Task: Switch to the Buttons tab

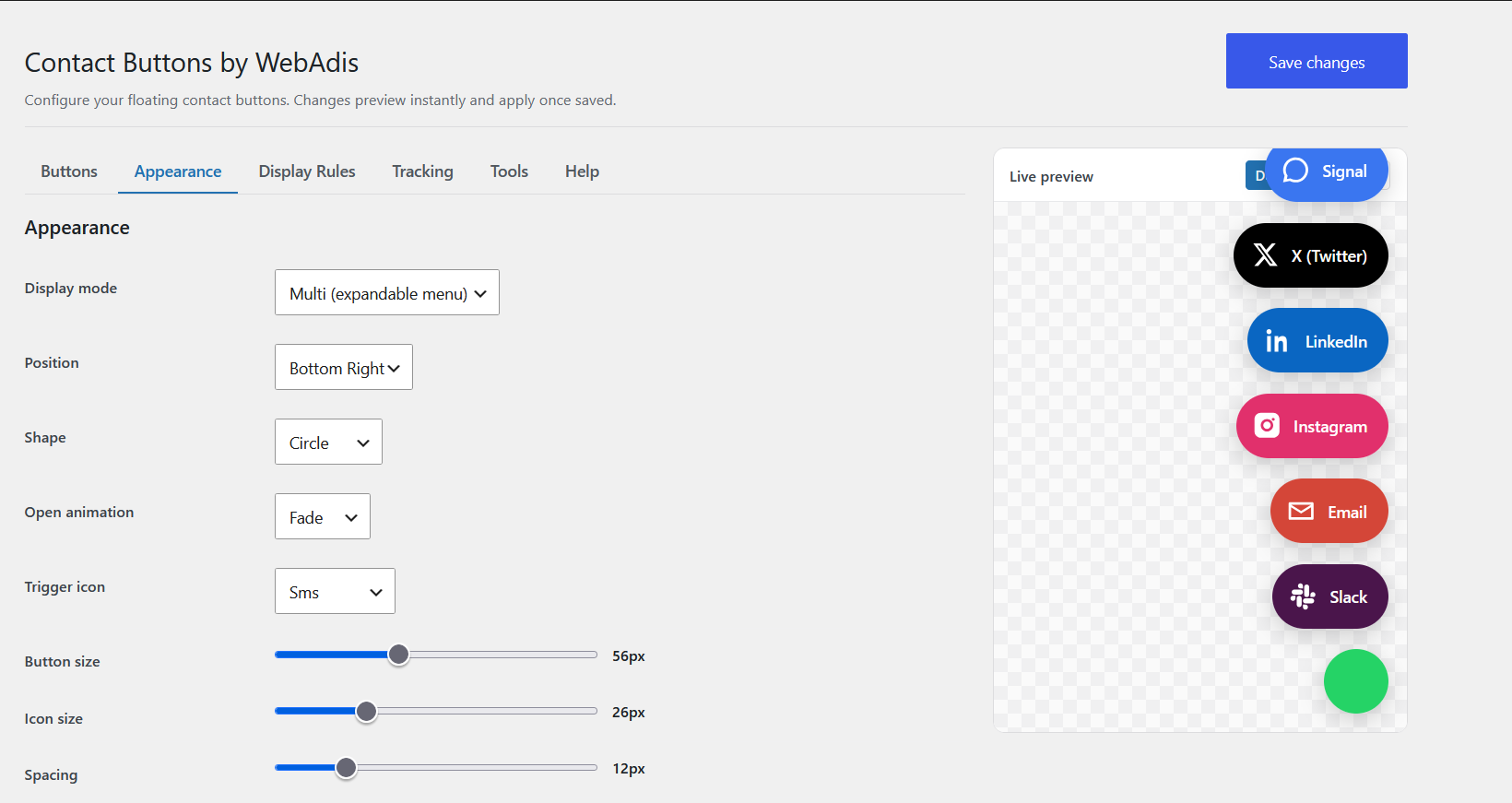Action: 69,171
